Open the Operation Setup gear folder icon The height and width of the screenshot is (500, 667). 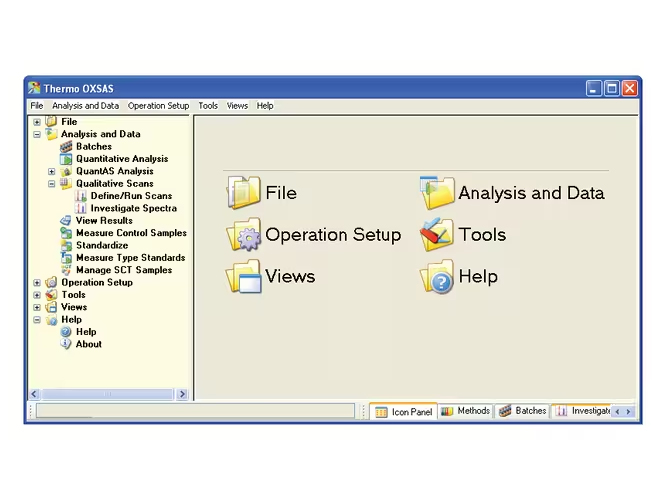pyautogui.click(x=243, y=234)
